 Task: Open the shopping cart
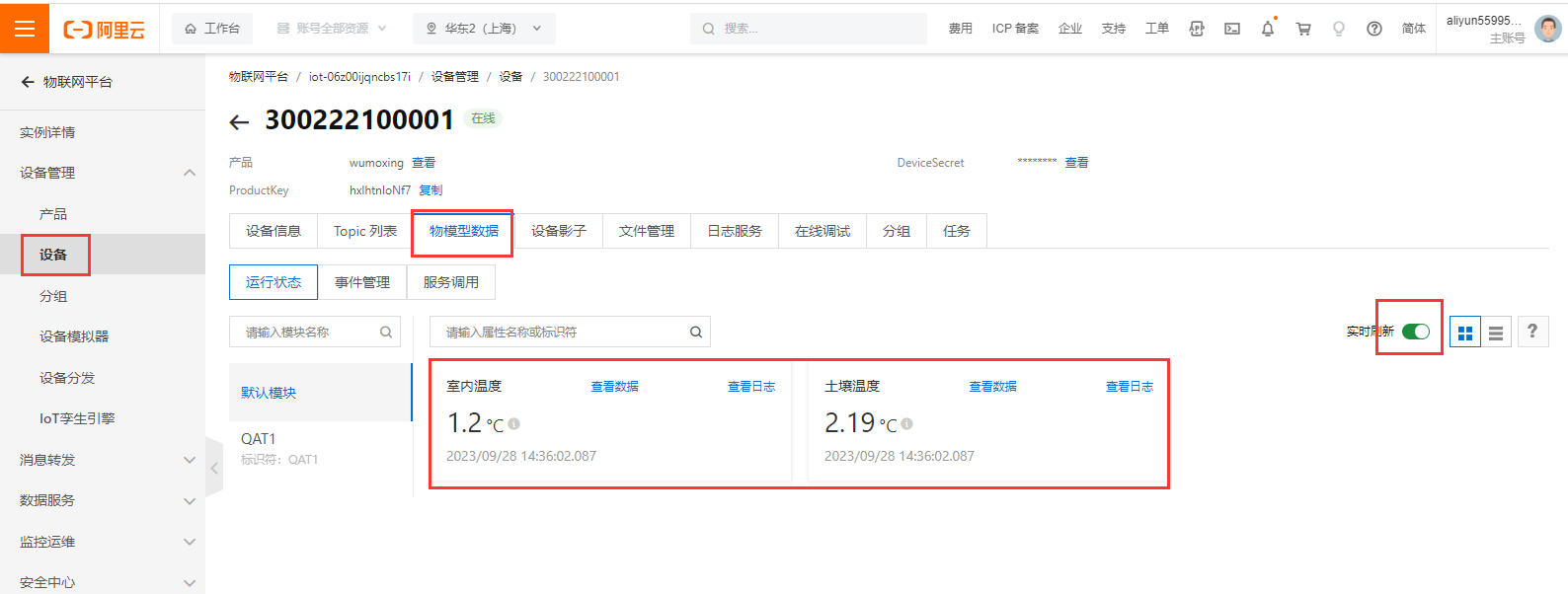[1303, 29]
